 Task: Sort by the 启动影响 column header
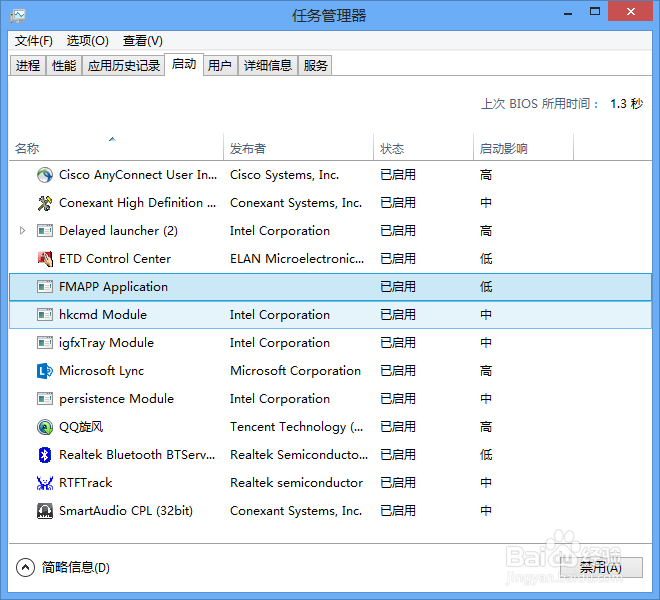tap(524, 148)
